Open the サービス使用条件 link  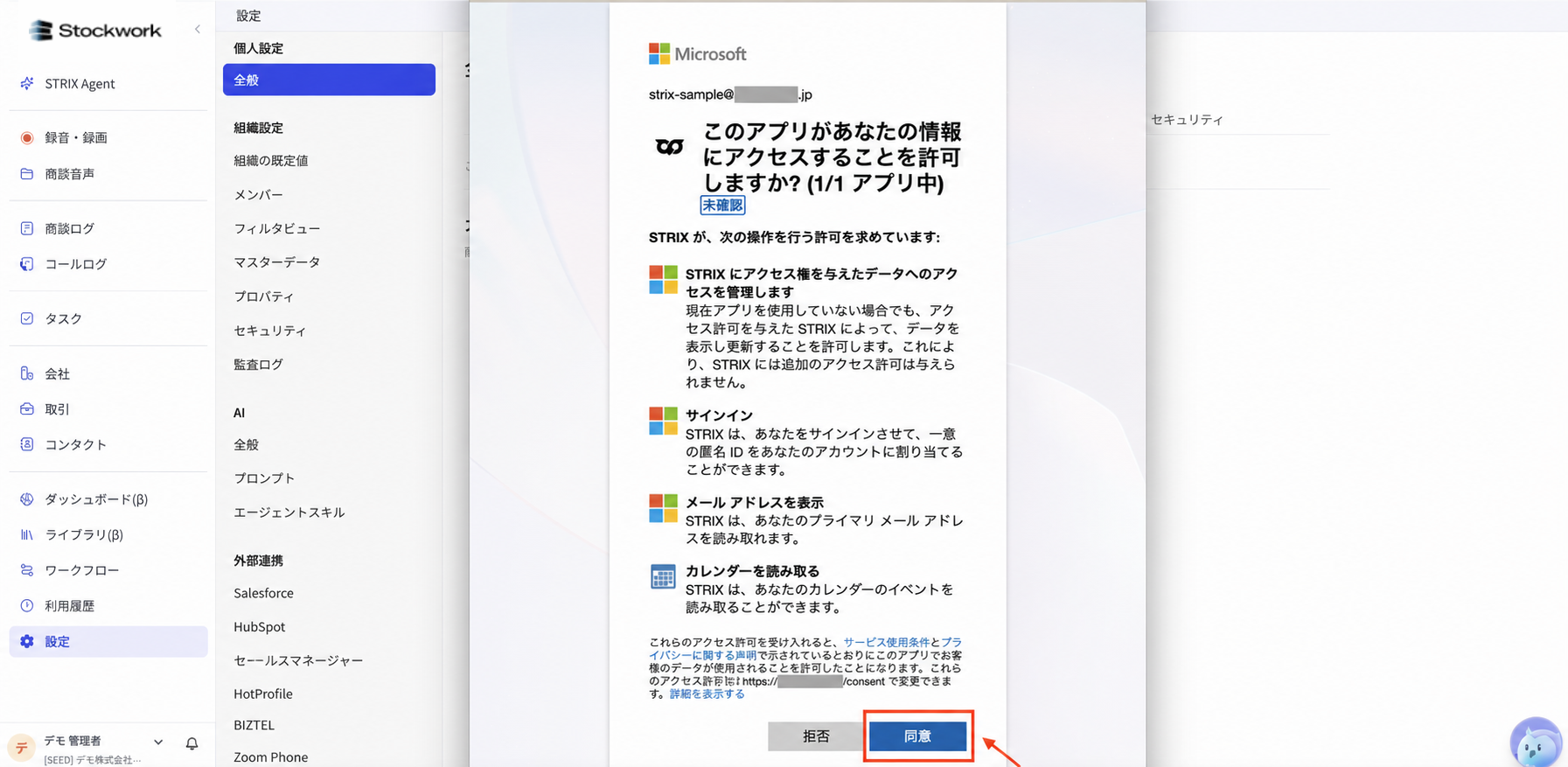886,642
